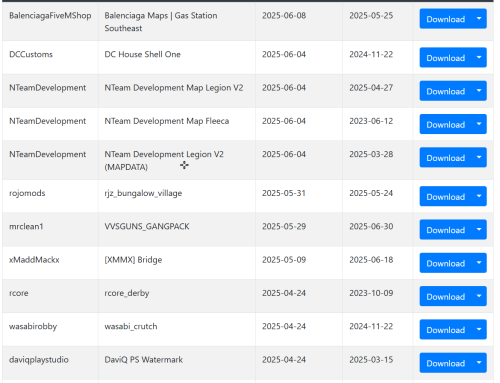Screen dimensions: 500x383
Task: Download Balenciaga Maps Gas Station Southeast
Action: (446, 19)
